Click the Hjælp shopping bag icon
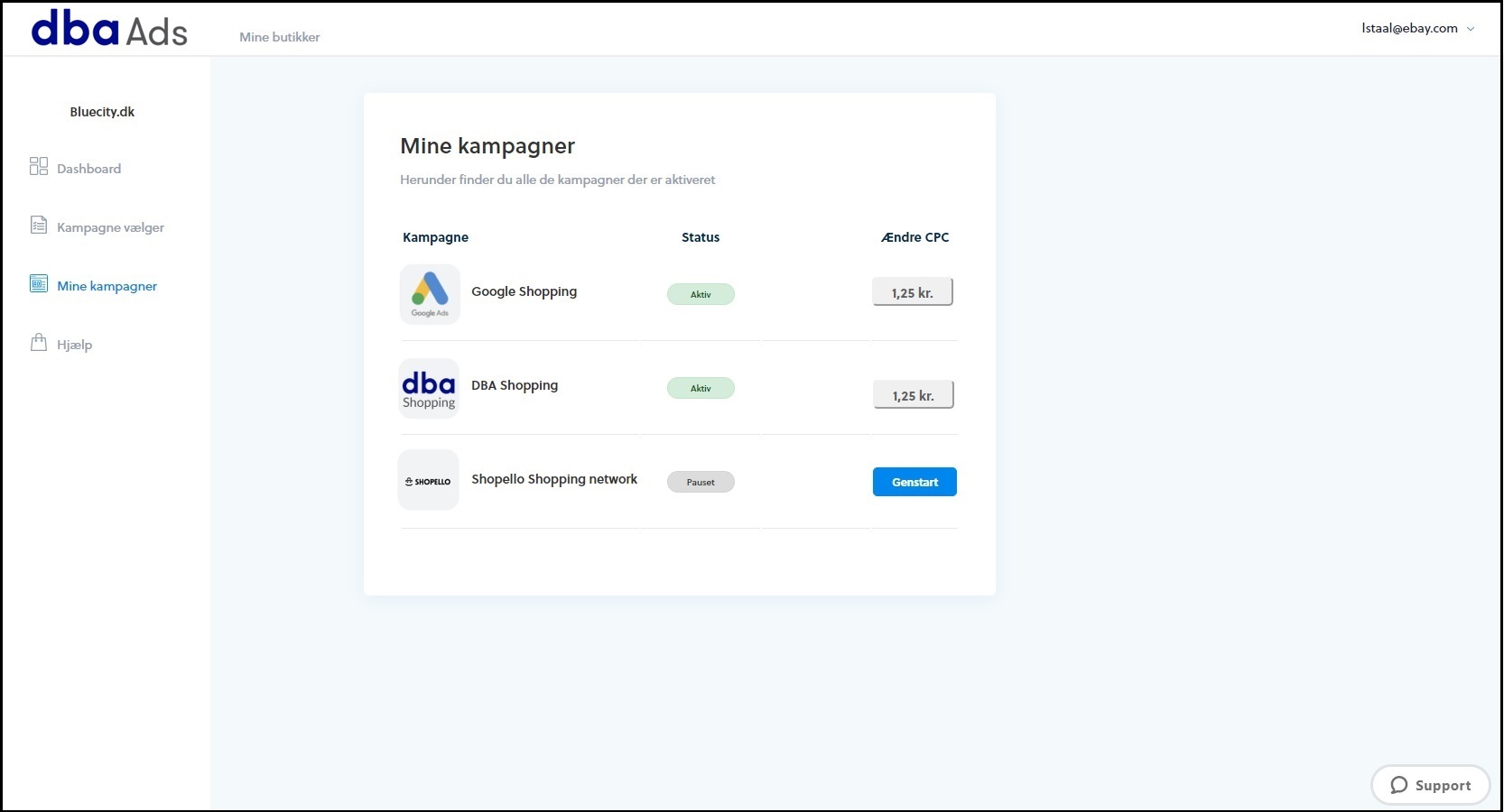This screenshot has width=1504, height=812. 39,342
